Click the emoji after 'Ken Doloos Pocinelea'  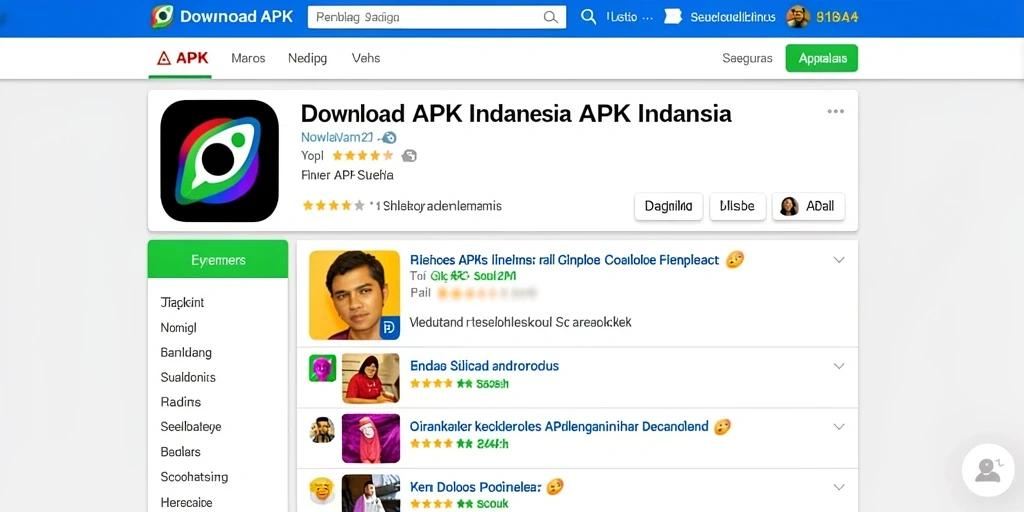click(554, 487)
